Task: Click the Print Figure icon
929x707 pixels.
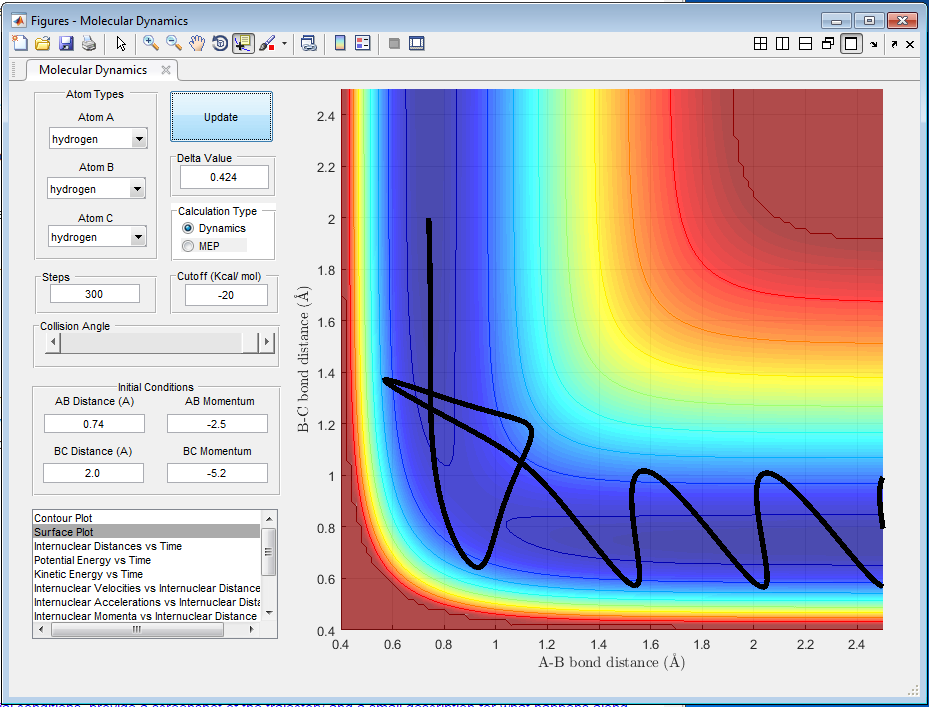Action: pyautogui.click(x=89, y=43)
